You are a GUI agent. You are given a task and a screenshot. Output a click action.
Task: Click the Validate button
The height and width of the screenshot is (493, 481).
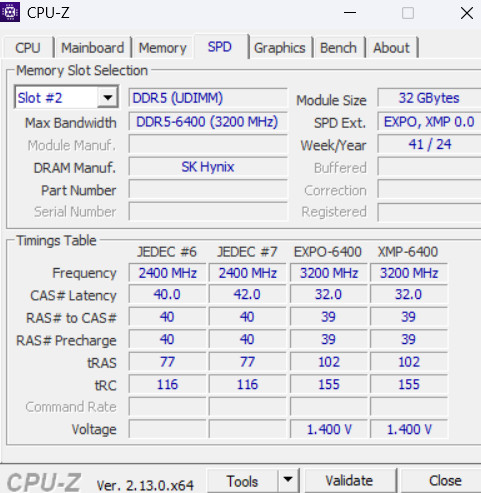pyautogui.click(x=349, y=481)
